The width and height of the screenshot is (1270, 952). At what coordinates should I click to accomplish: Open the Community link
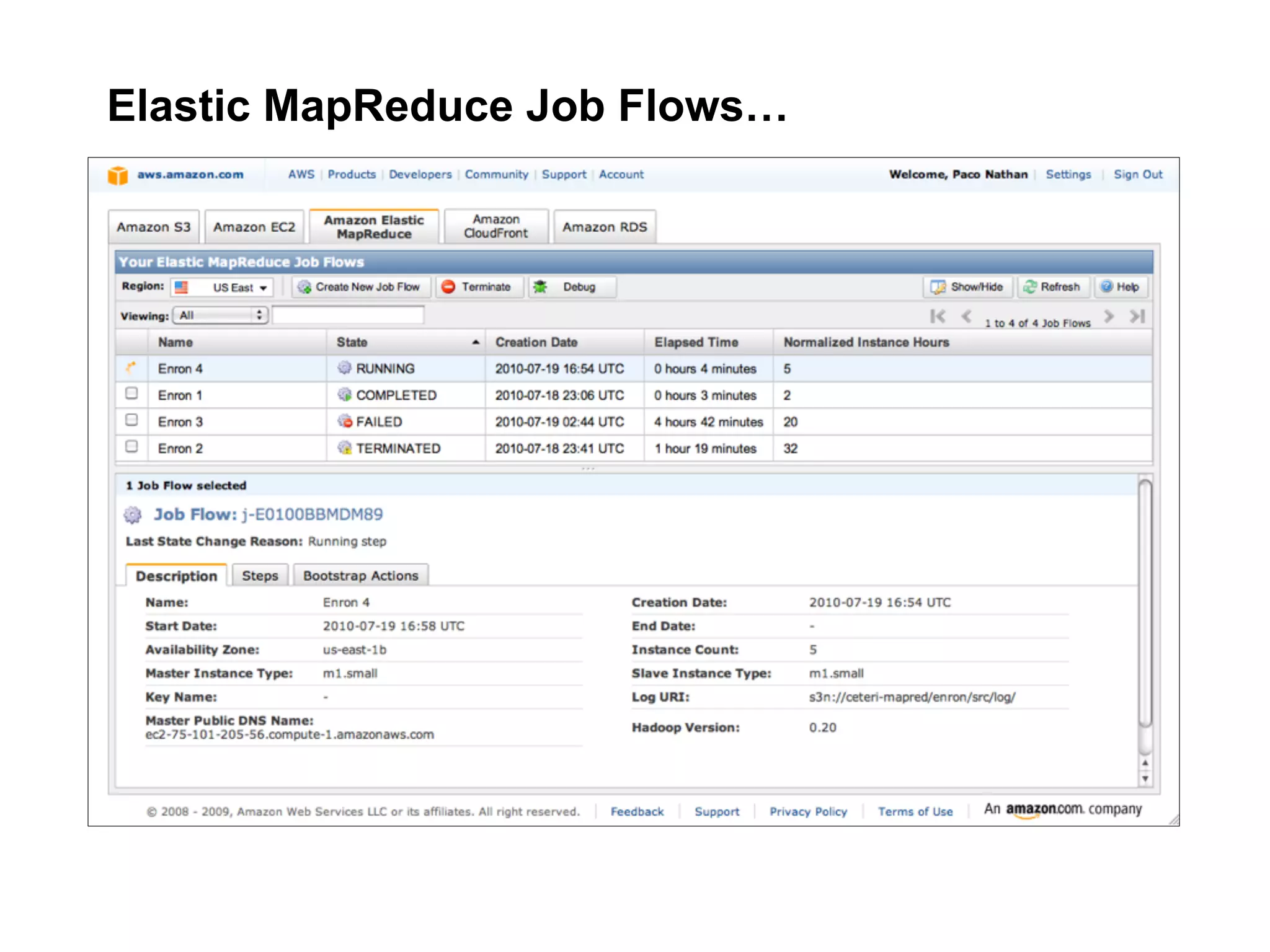click(x=497, y=174)
